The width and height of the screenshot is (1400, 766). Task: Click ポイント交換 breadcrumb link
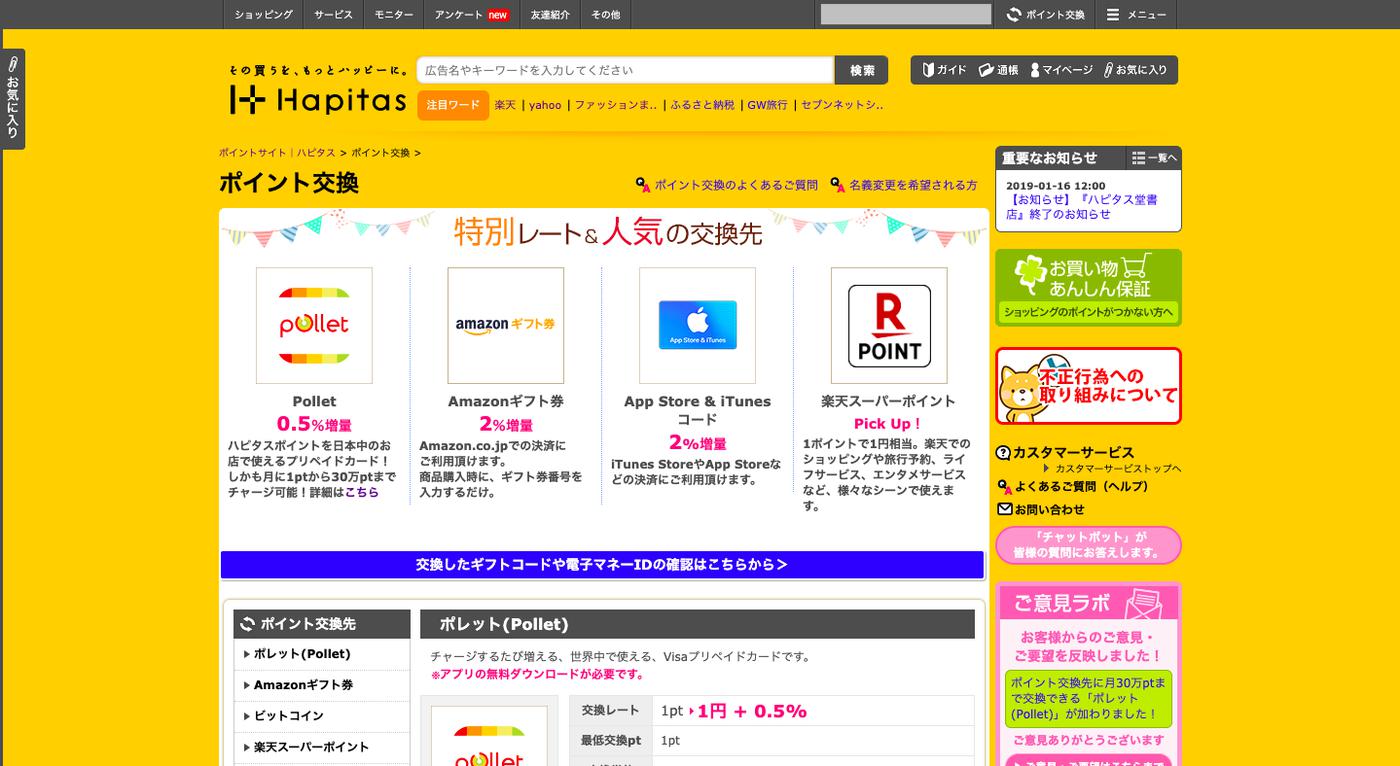380,153
